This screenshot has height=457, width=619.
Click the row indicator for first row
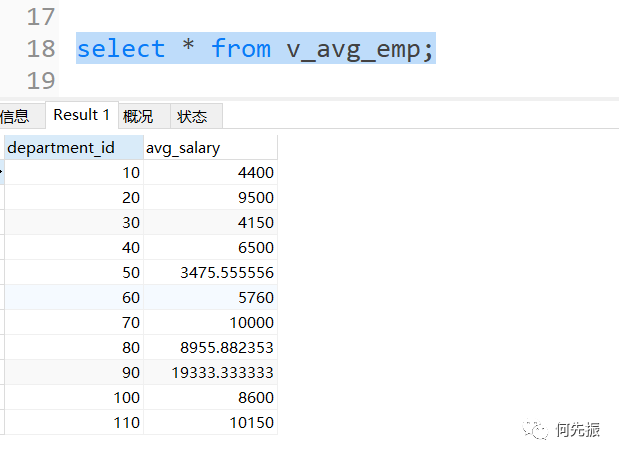click(x=2, y=172)
